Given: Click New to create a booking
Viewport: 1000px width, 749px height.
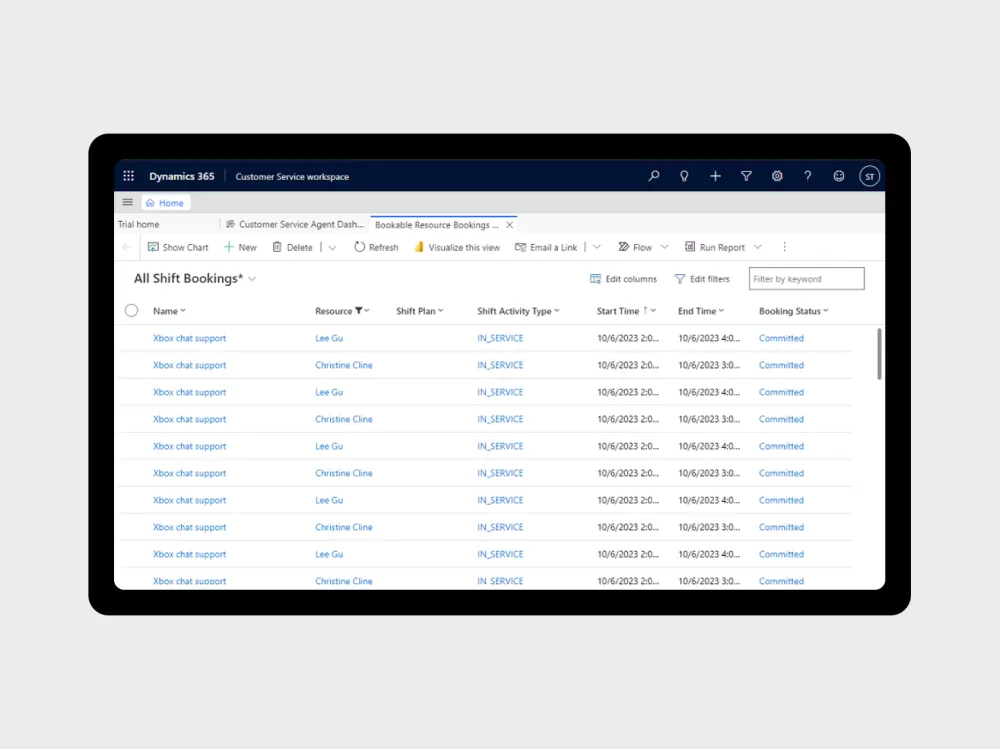Looking at the screenshot, I should coord(240,247).
